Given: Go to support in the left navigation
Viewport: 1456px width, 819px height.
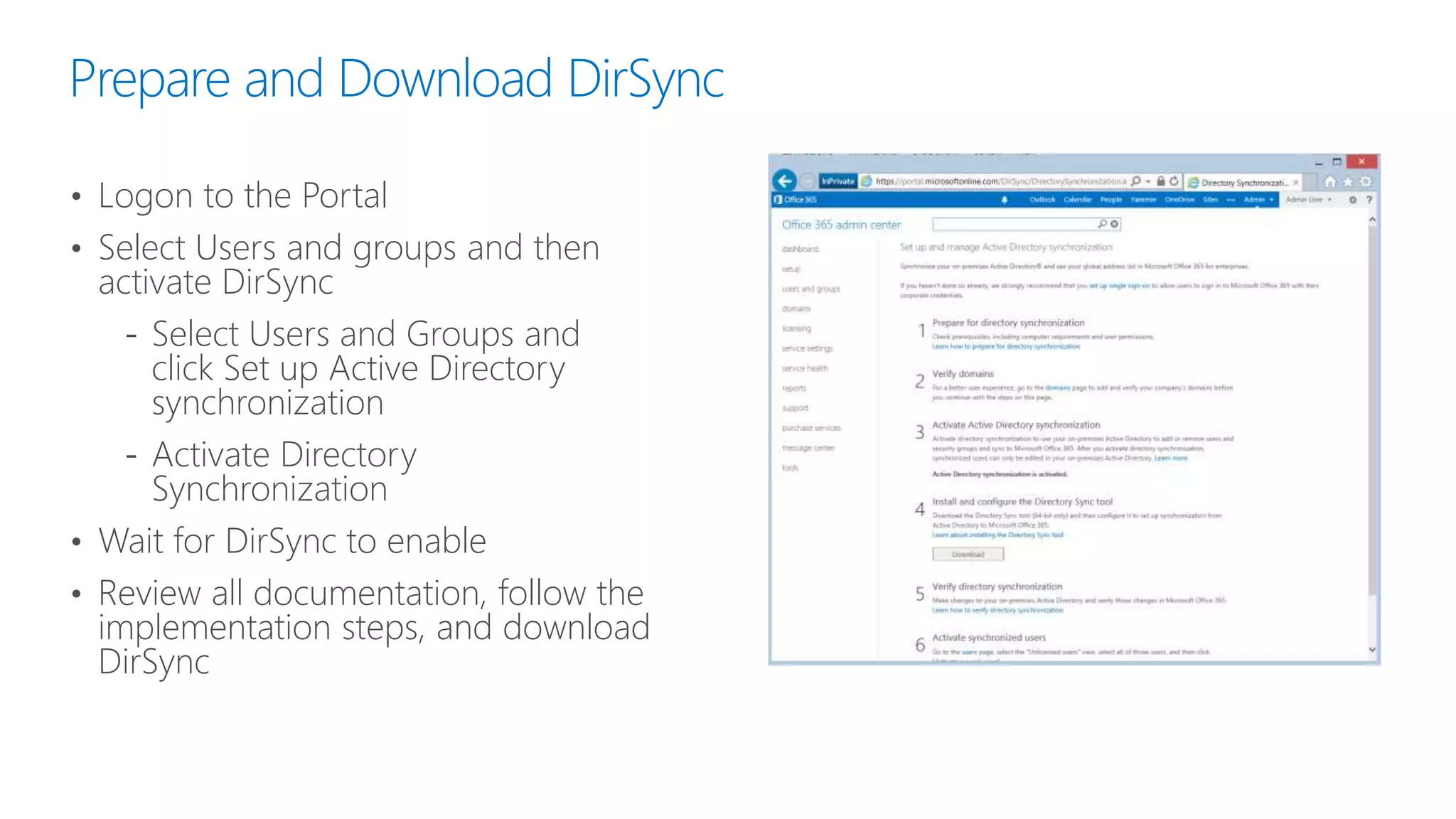Looking at the screenshot, I should coord(795,408).
